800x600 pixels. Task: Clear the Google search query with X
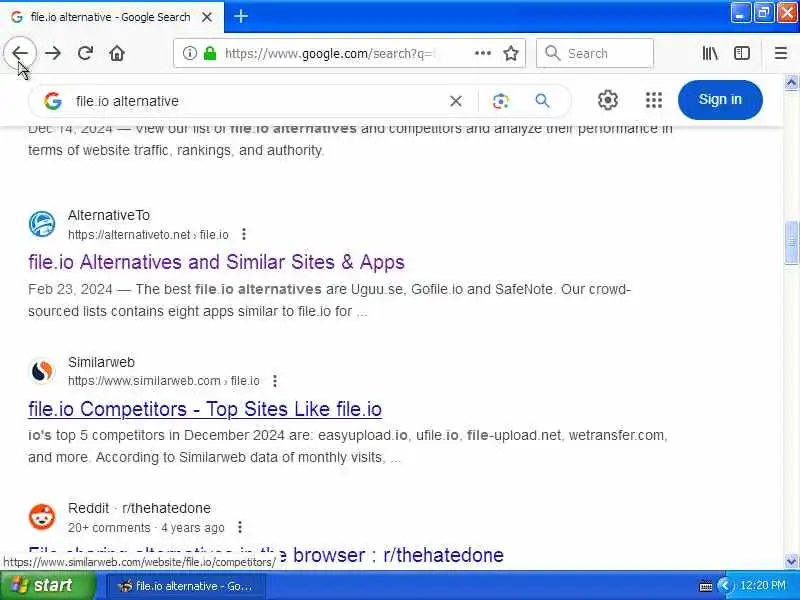pyautogui.click(x=456, y=101)
